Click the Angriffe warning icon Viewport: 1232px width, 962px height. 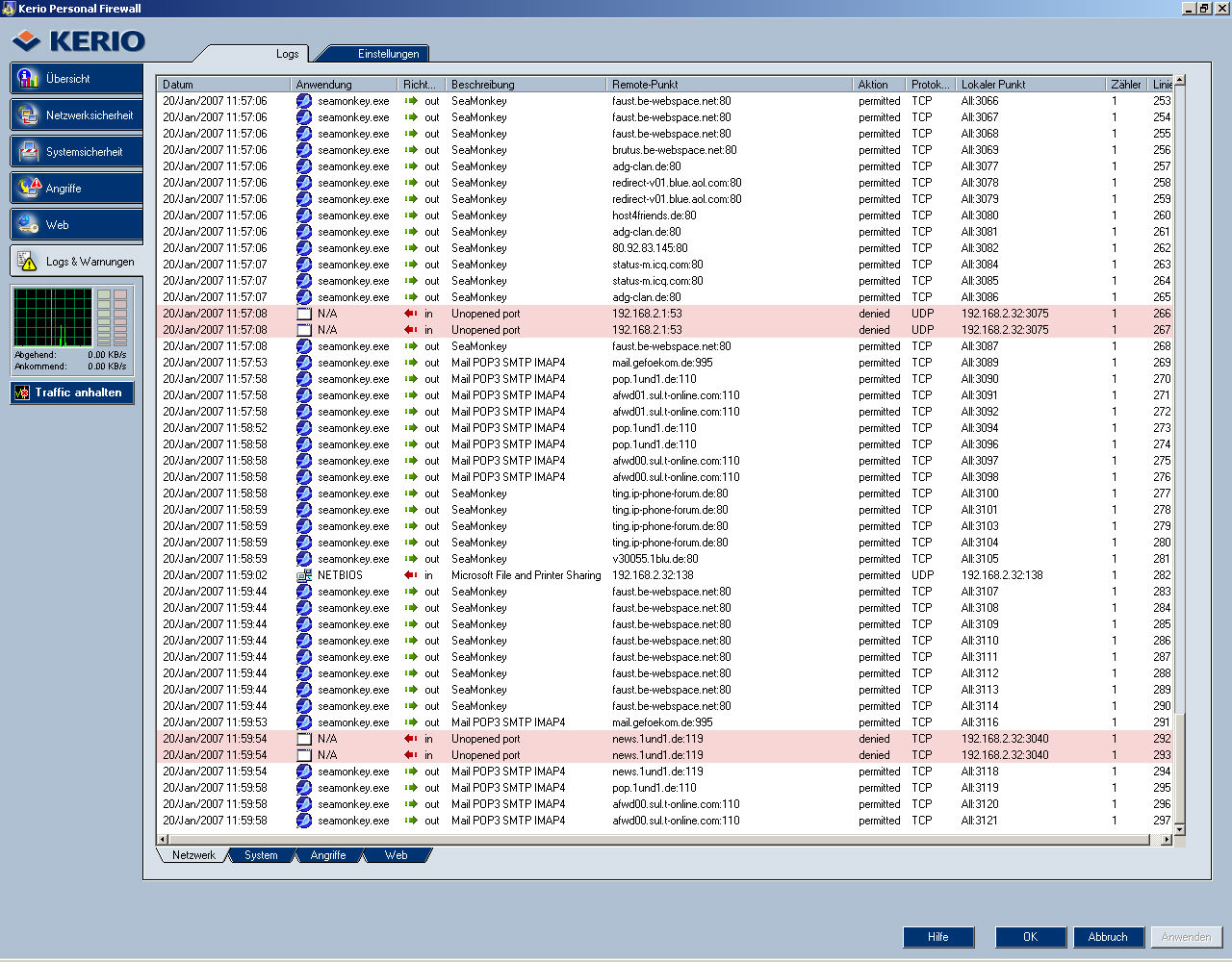(x=29, y=189)
